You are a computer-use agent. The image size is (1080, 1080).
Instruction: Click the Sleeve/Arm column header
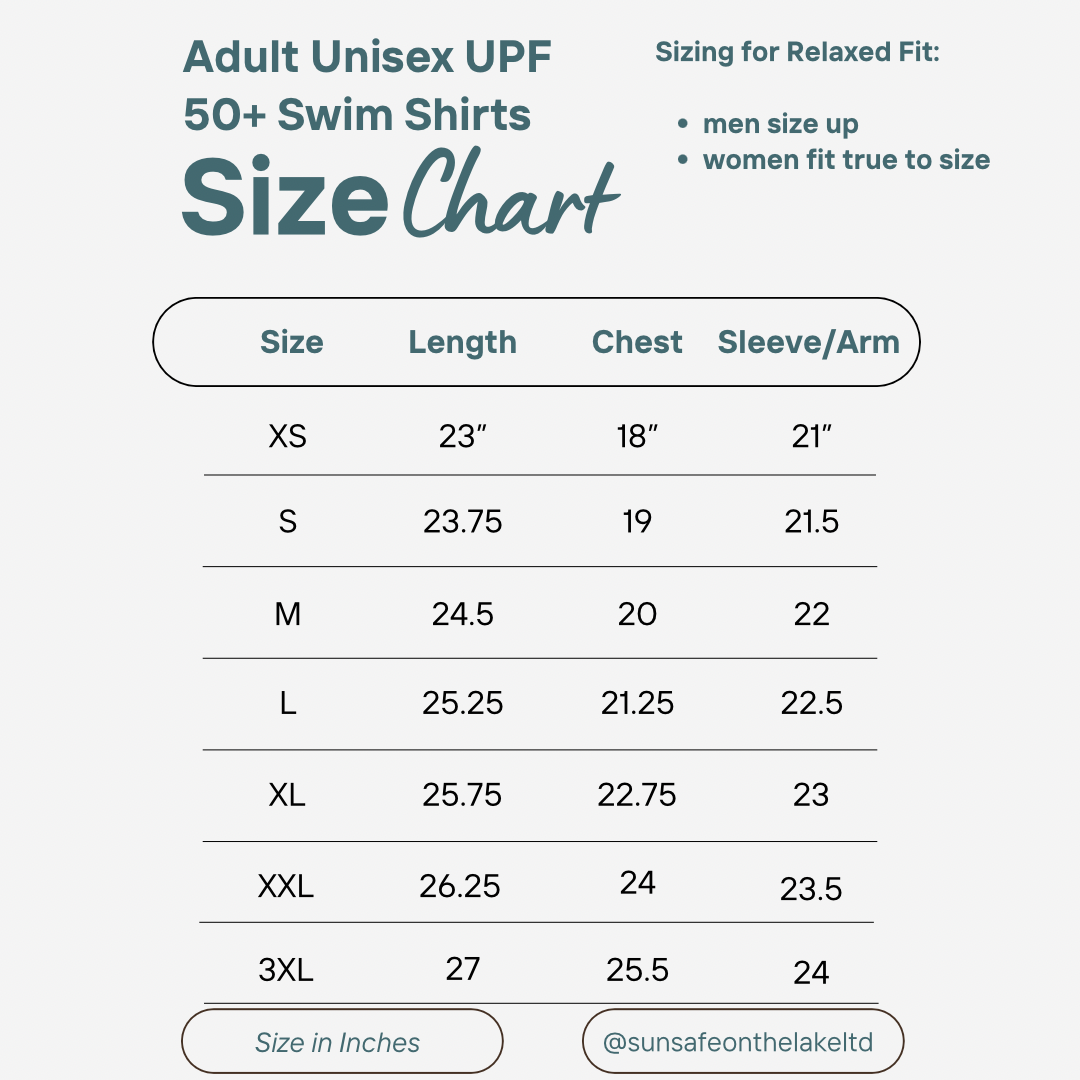click(808, 342)
